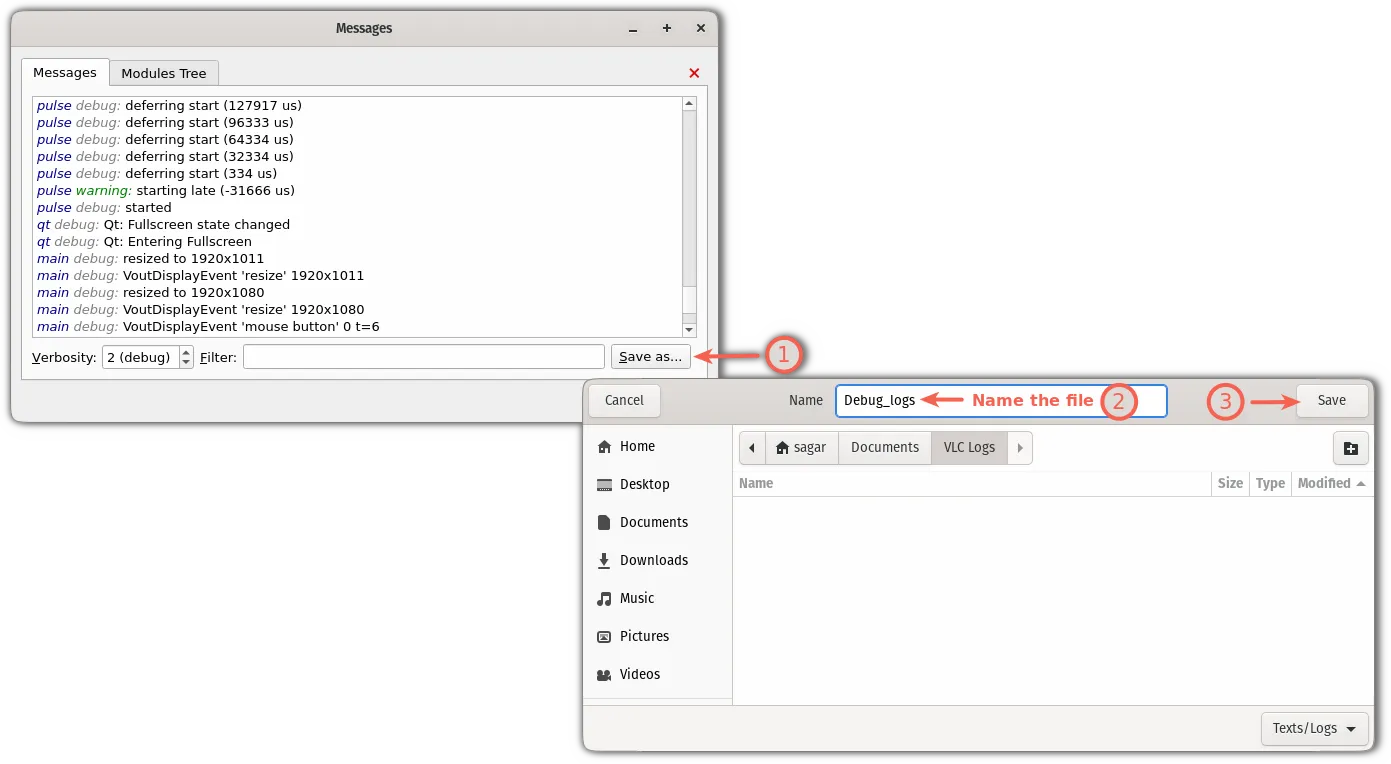
Task: Select Desktop in the places sidebar
Action: tap(644, 485)
